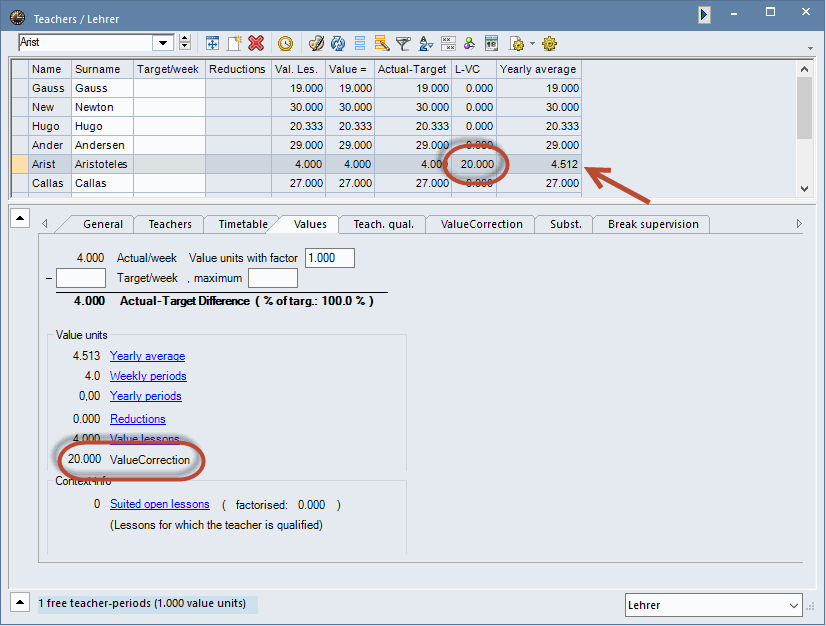
Task: Click the Reductions column header
Action: 238,69
